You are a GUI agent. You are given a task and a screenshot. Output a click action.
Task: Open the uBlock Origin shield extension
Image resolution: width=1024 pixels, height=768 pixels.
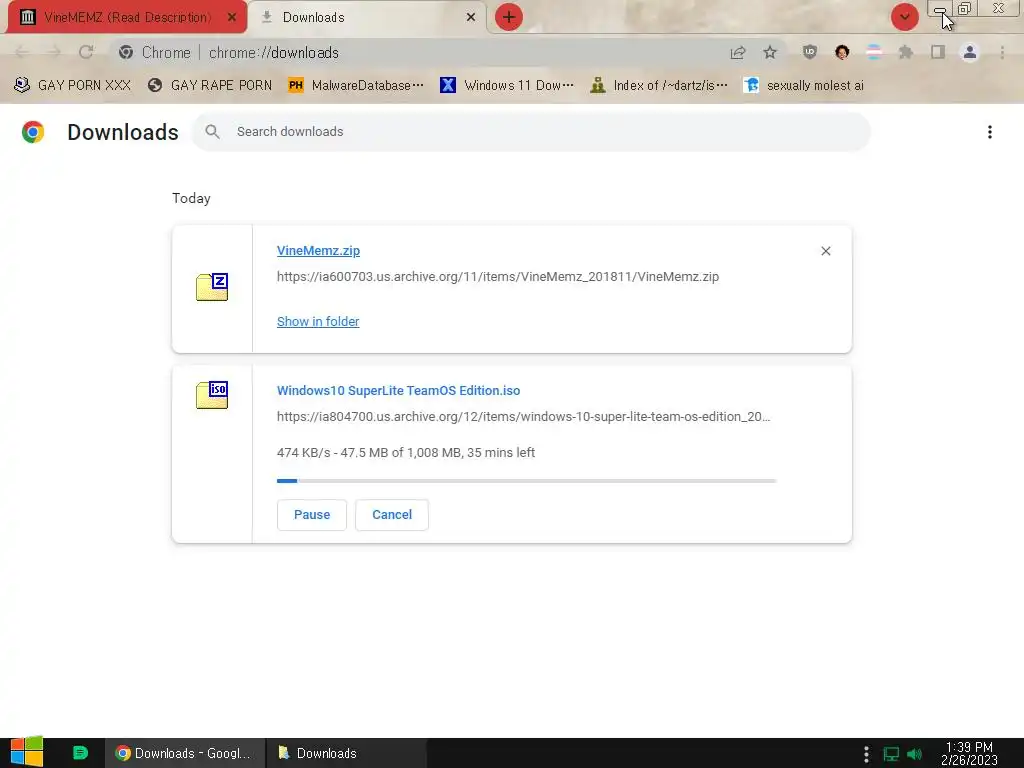(x=810, y=52)
